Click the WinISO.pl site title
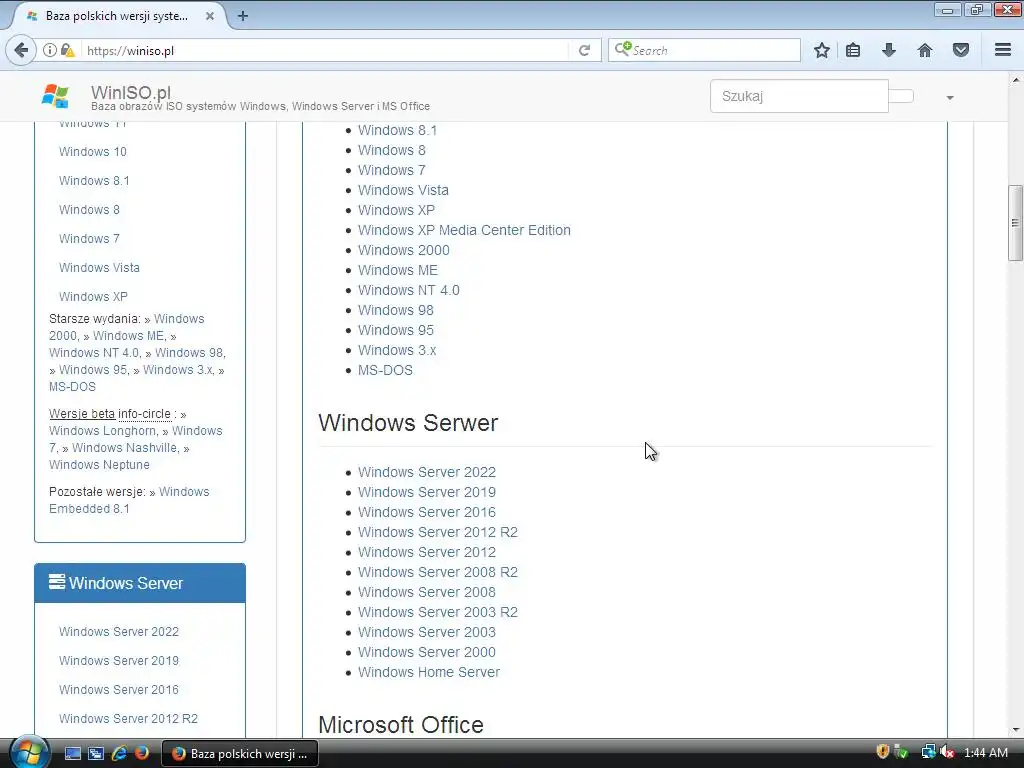 (131, 93)
